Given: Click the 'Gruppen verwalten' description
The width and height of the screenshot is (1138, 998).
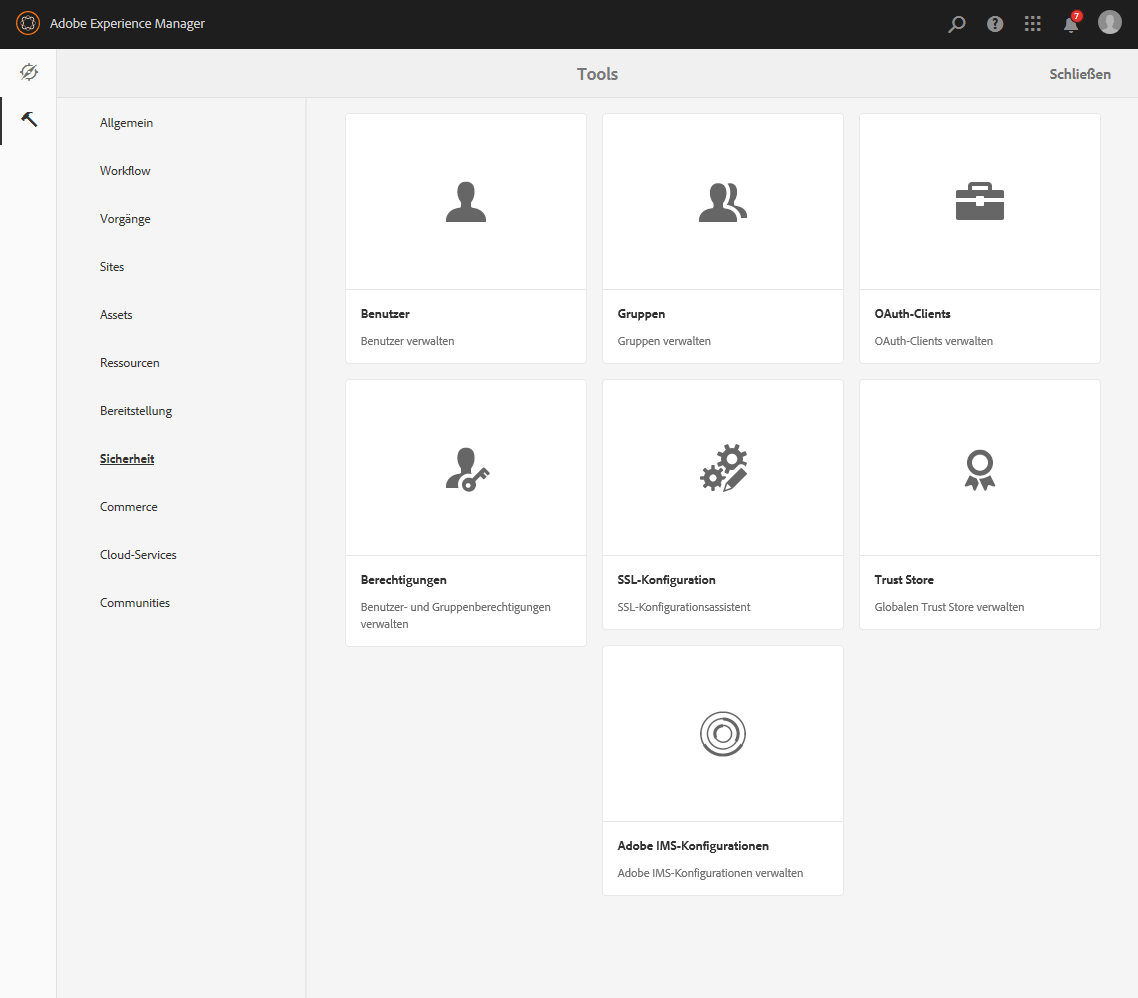Looking at the screenshot, I should (x=663, y=340).
